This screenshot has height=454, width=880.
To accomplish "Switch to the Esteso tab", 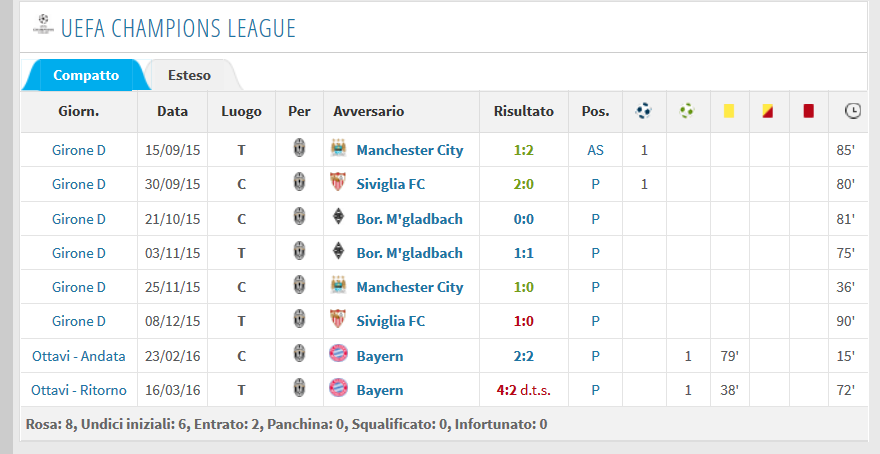I will (x=190, y=75).
